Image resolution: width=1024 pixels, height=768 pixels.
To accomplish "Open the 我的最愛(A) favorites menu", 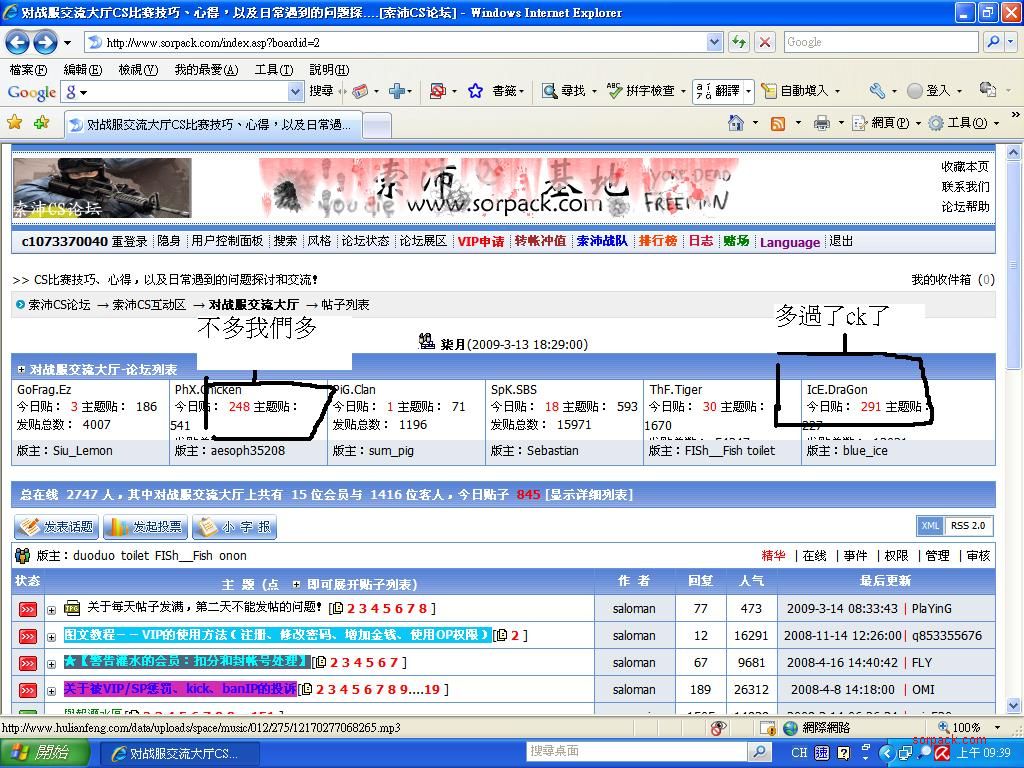I will [206, 70].
